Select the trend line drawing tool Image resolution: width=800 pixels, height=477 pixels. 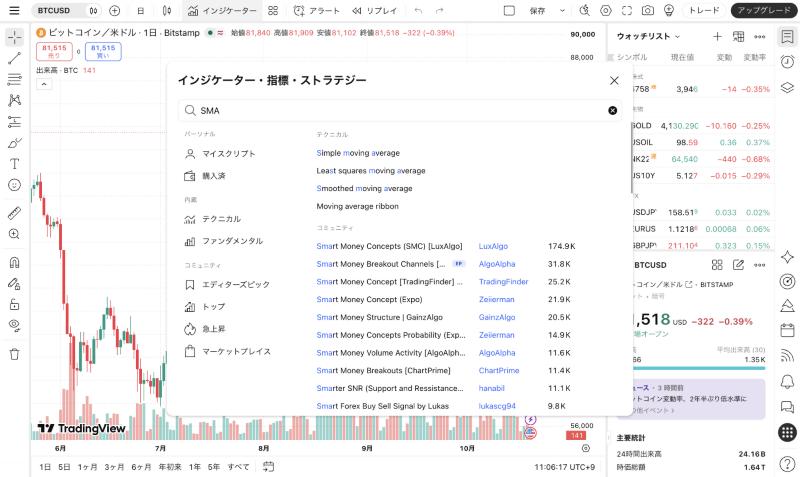tap(14, 58)
